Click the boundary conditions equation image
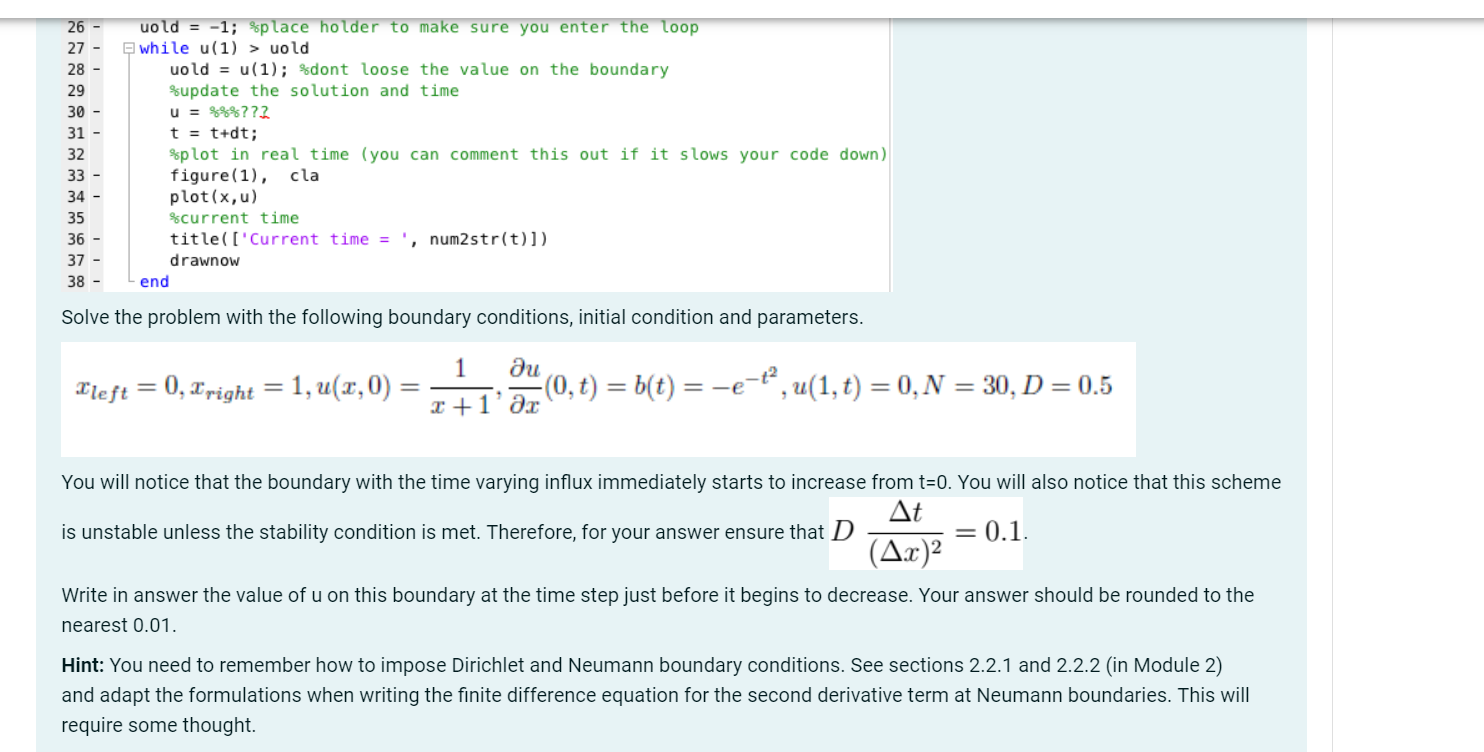The width and height of the screenshot is (1484, 752). tap(598, 399)
